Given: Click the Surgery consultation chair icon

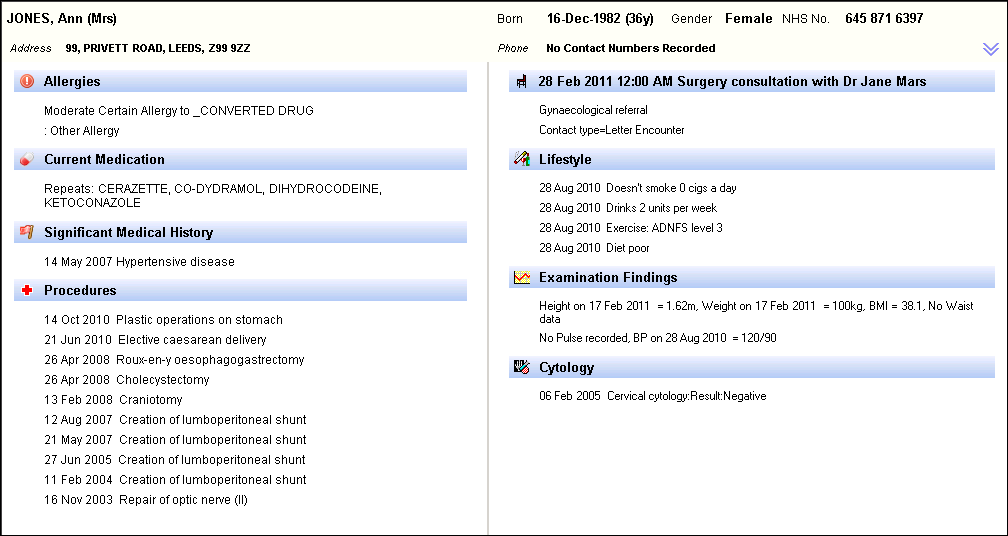Looking at the screenshot, I should click(521, 82).
